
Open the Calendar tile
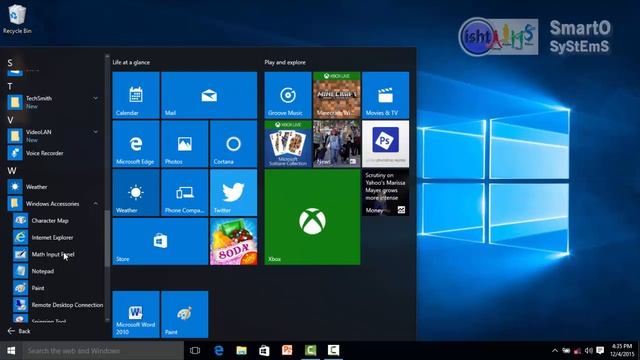tap(136, 95)
